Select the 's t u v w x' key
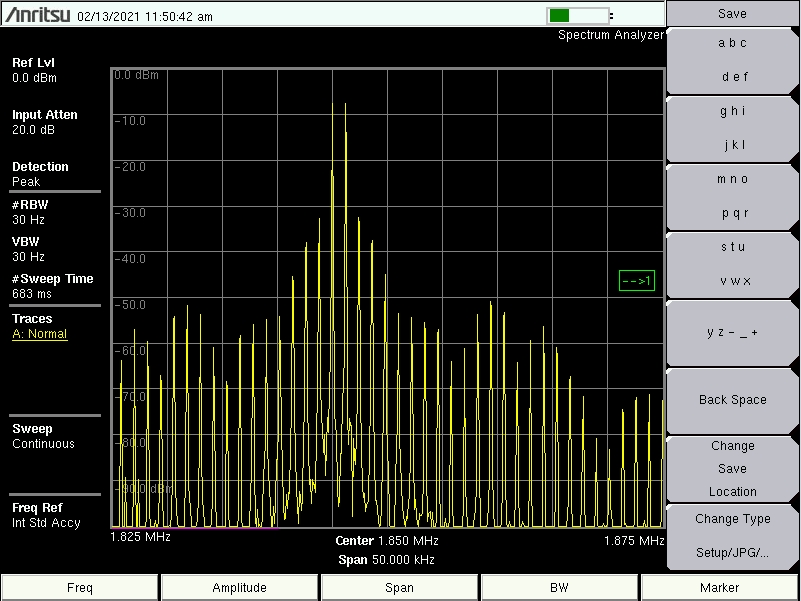801x601 pixels. (x=732, y=264)
